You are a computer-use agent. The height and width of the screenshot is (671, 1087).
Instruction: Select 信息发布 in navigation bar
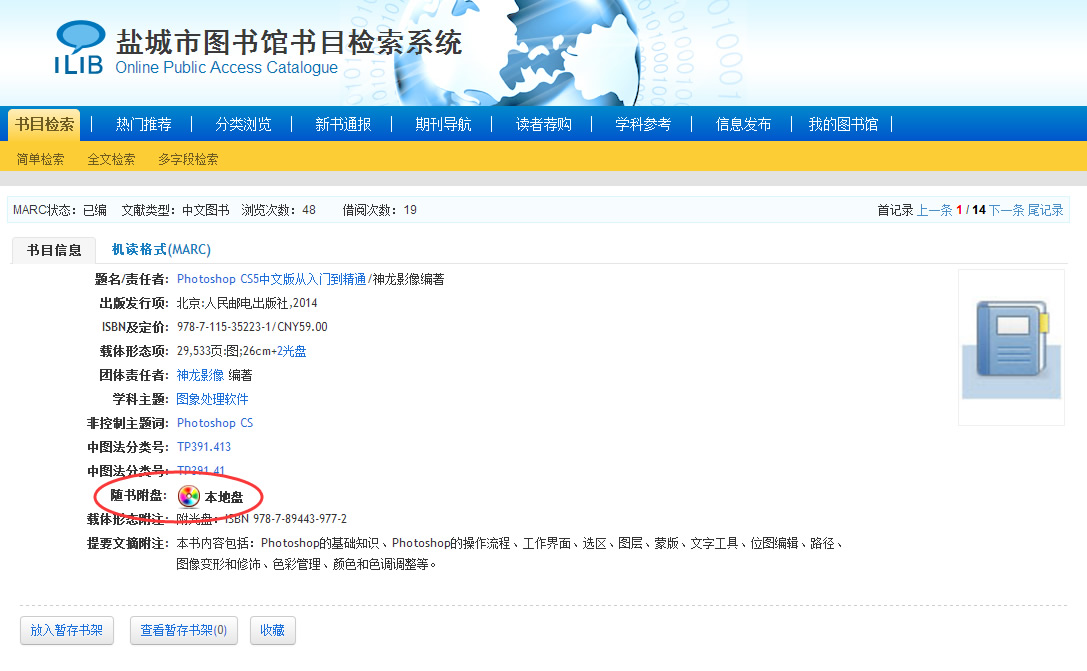[743, 124]
